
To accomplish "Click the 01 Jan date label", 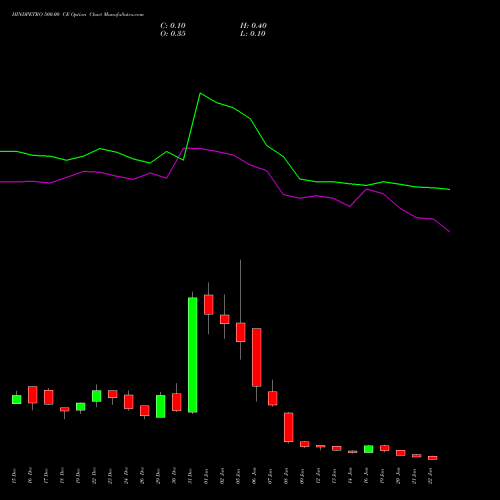I will pyautogui.click(x=206, y=476).
